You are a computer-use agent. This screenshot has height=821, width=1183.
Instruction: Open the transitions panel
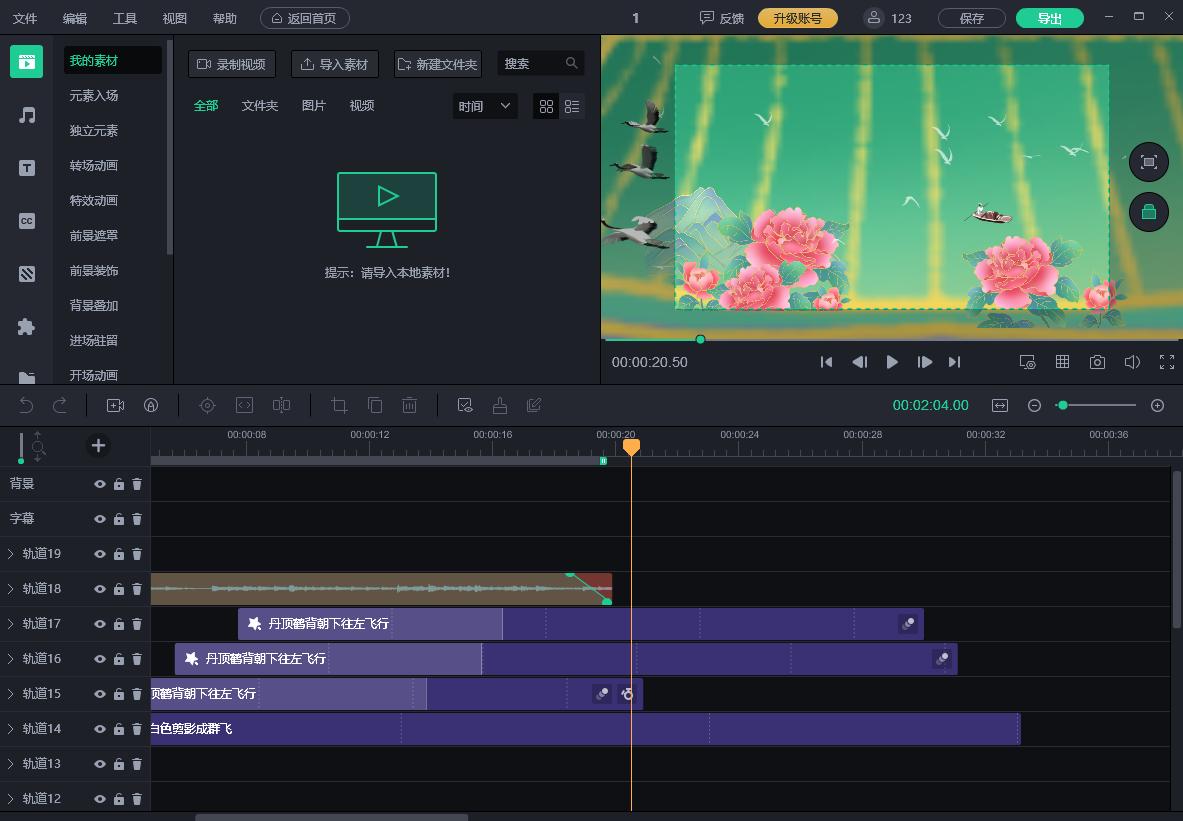(x=25, y=273)
